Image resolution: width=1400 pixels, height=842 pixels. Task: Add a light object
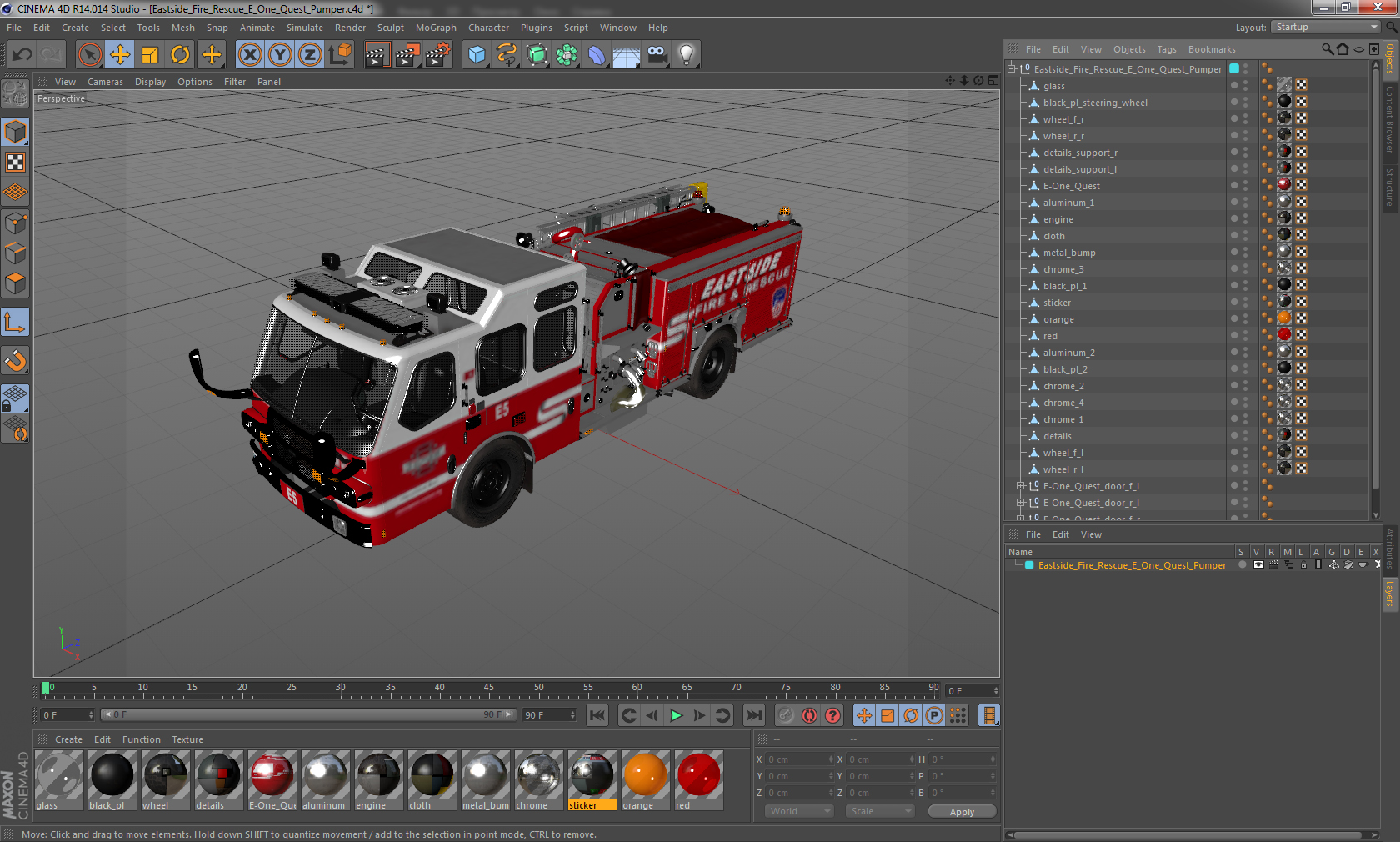687,55
